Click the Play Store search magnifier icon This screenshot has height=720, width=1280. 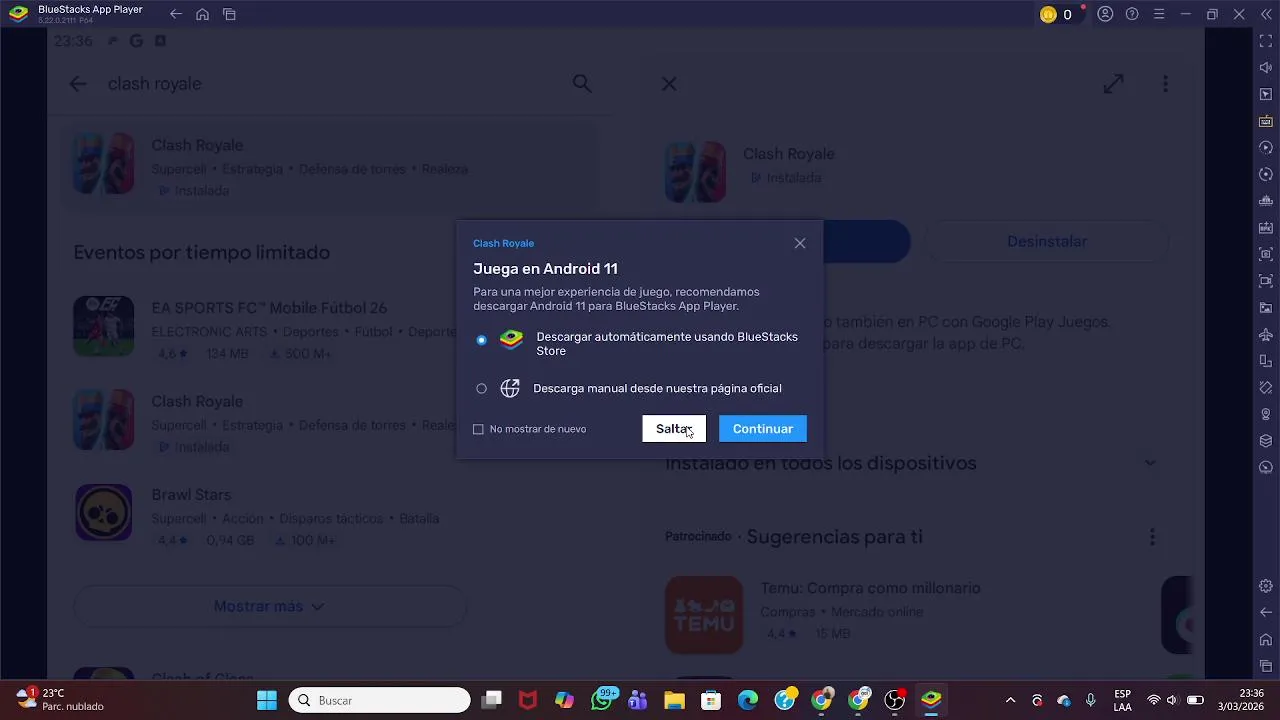point(582,84)
